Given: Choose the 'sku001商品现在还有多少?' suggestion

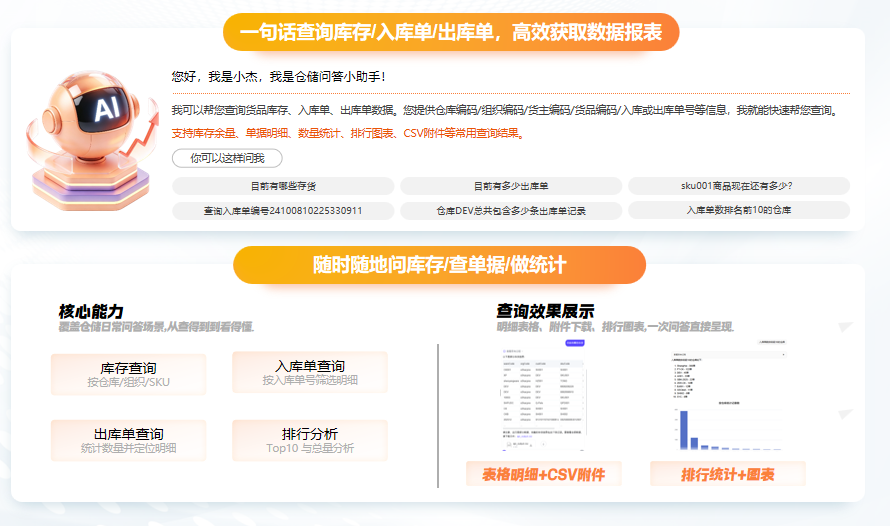Looking at the screenshot, I should [x=738, y=186].
